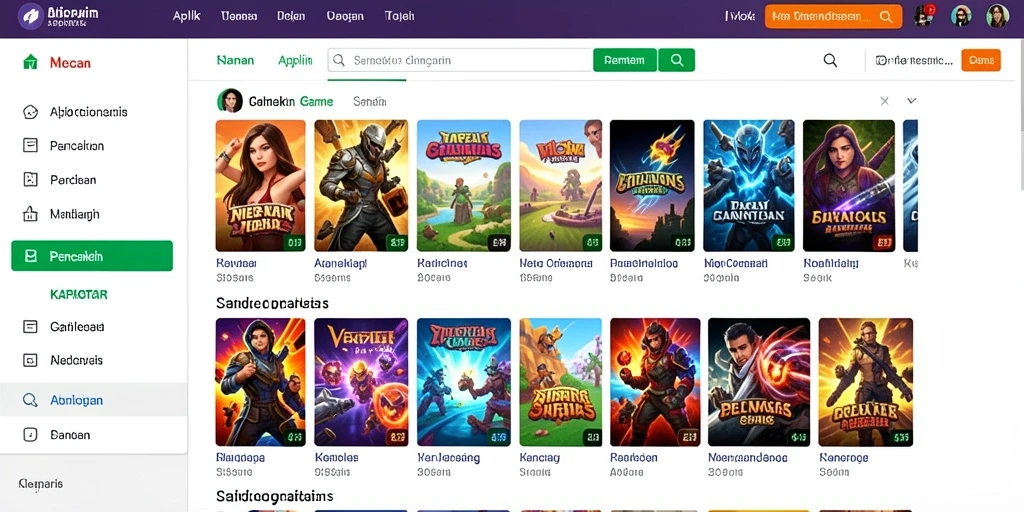Click the Galnekin Game heading text
1024x512 pixels.
pos(291,101)
